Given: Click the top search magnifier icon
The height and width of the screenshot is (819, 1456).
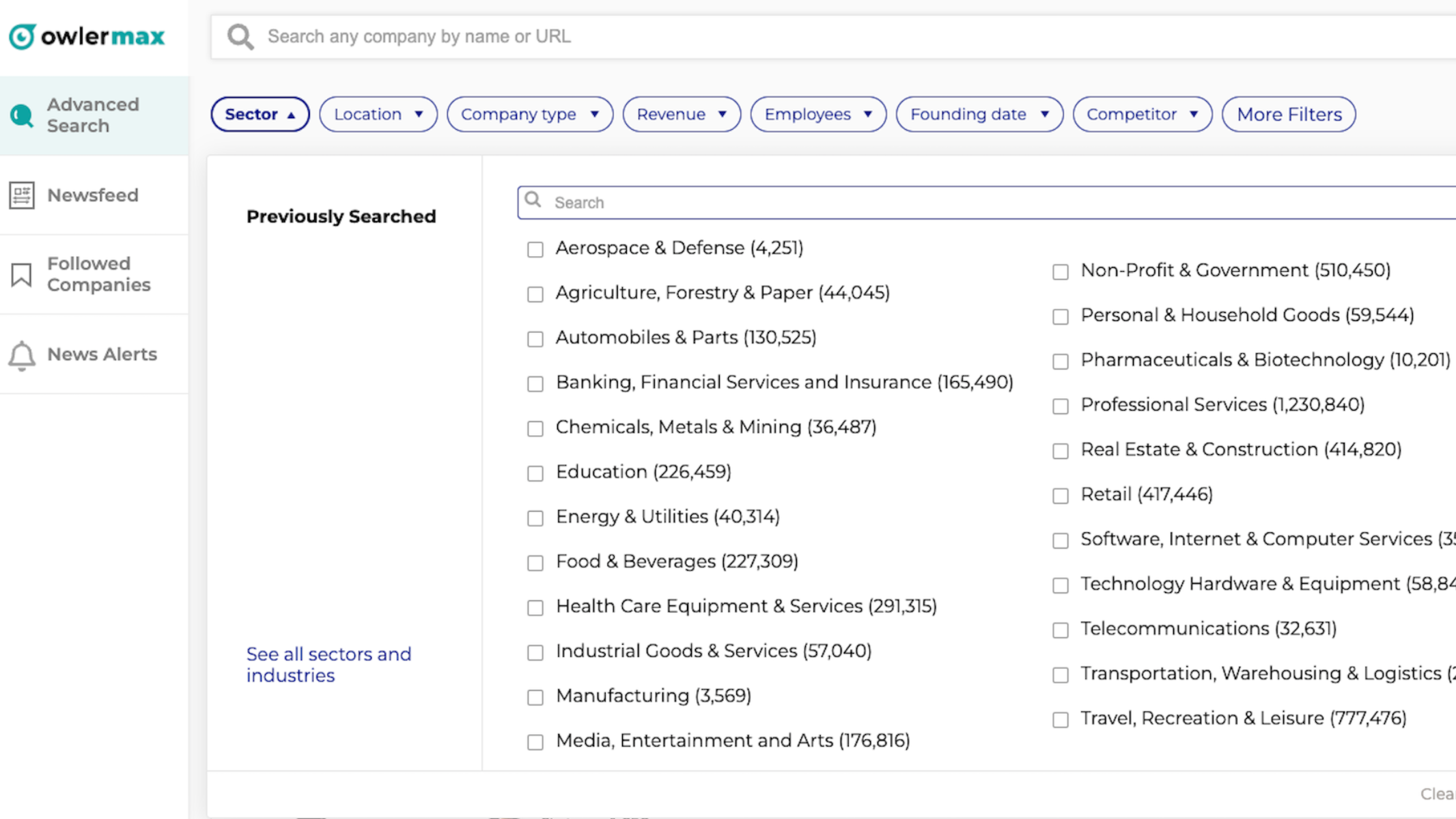Looking at the screenshot, I should pos(240,37).
